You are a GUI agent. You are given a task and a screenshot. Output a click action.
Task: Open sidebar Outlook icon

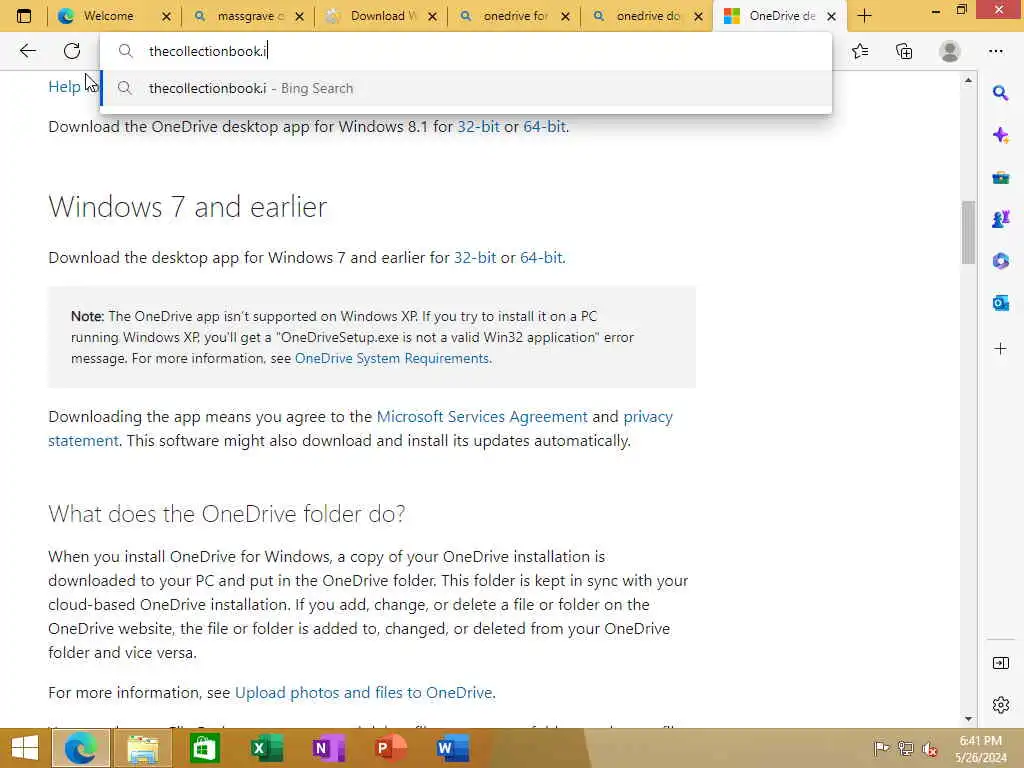pyautogui.click(x=1000, y=304)
